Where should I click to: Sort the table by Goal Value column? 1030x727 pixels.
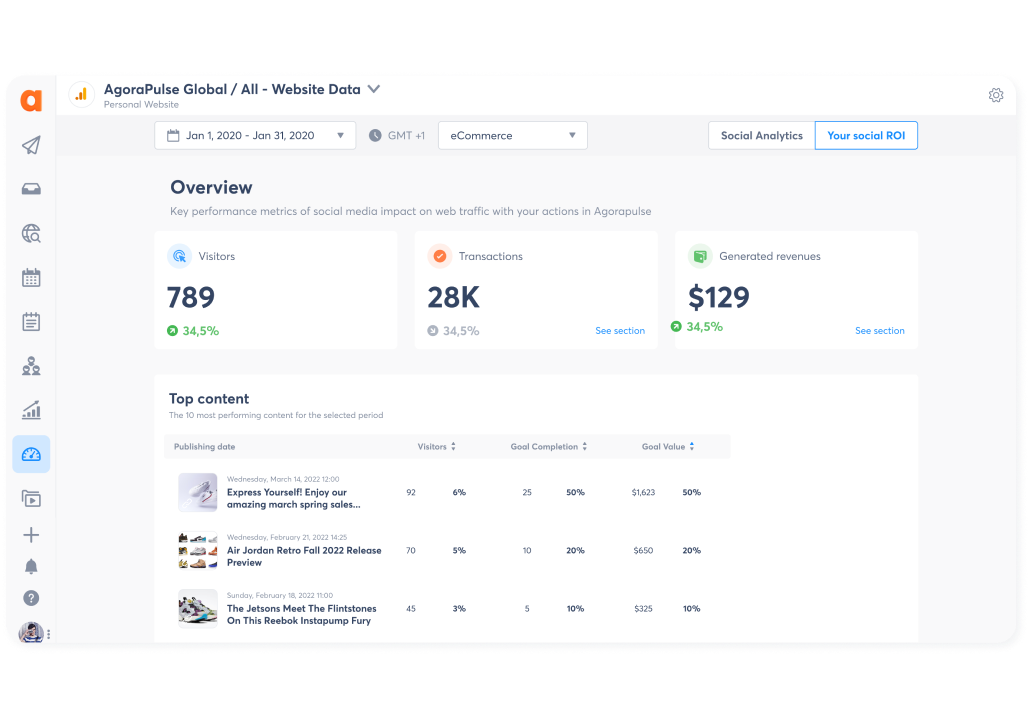pyautogui.click(x=668, y=447)
